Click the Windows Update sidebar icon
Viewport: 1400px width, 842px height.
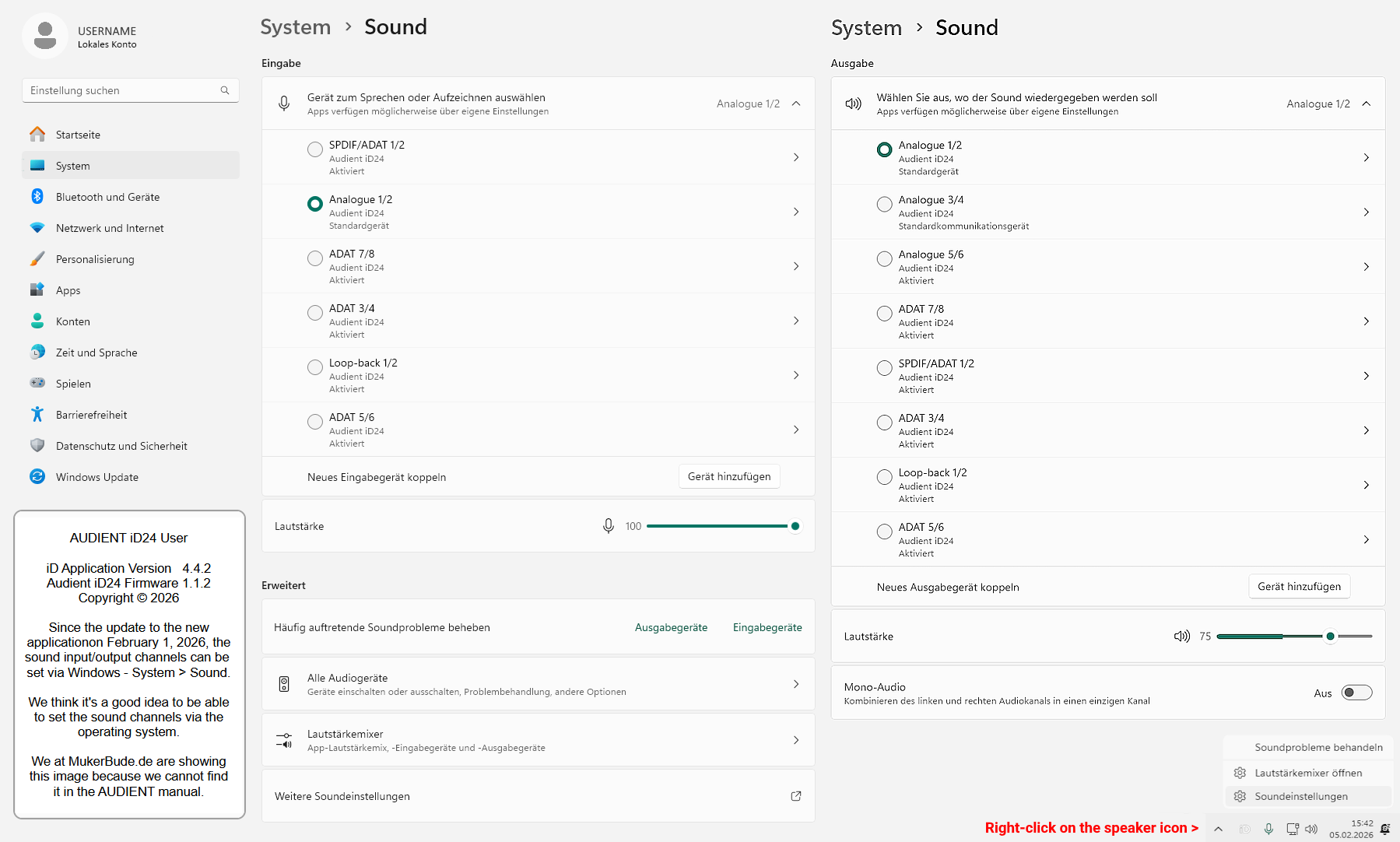click(37, 477)
